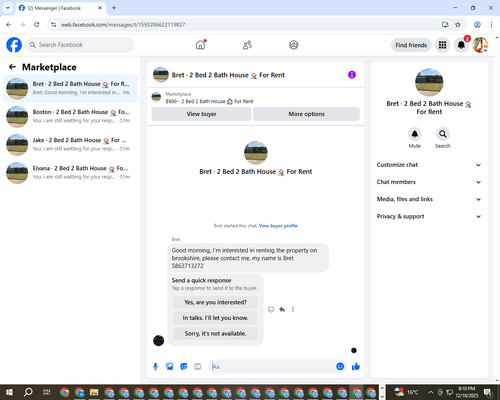The width and height of the screenshot is (500, 400).
Task: Record a voice clip microphone icon
Action: pyautogui.click(x=155, y=367)
